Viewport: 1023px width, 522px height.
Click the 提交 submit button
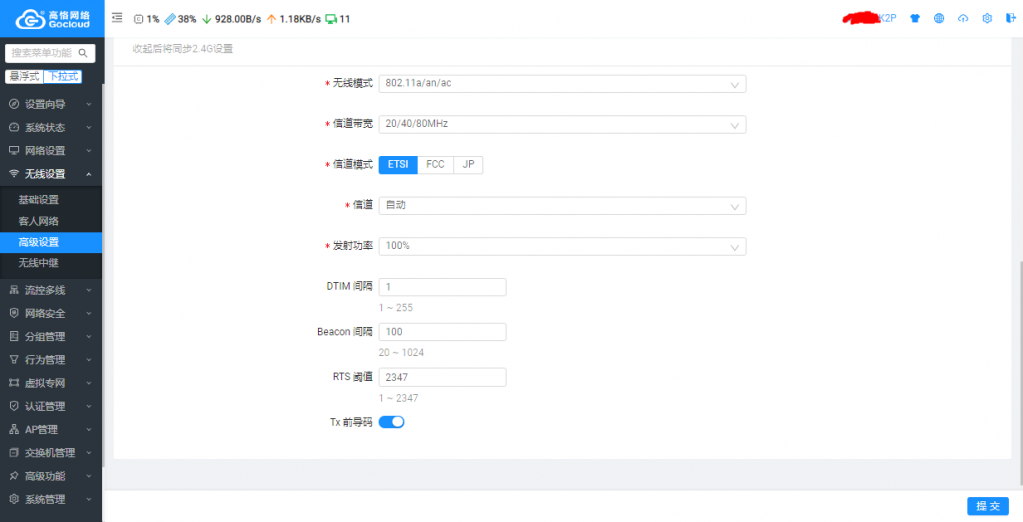coord(987,506)
